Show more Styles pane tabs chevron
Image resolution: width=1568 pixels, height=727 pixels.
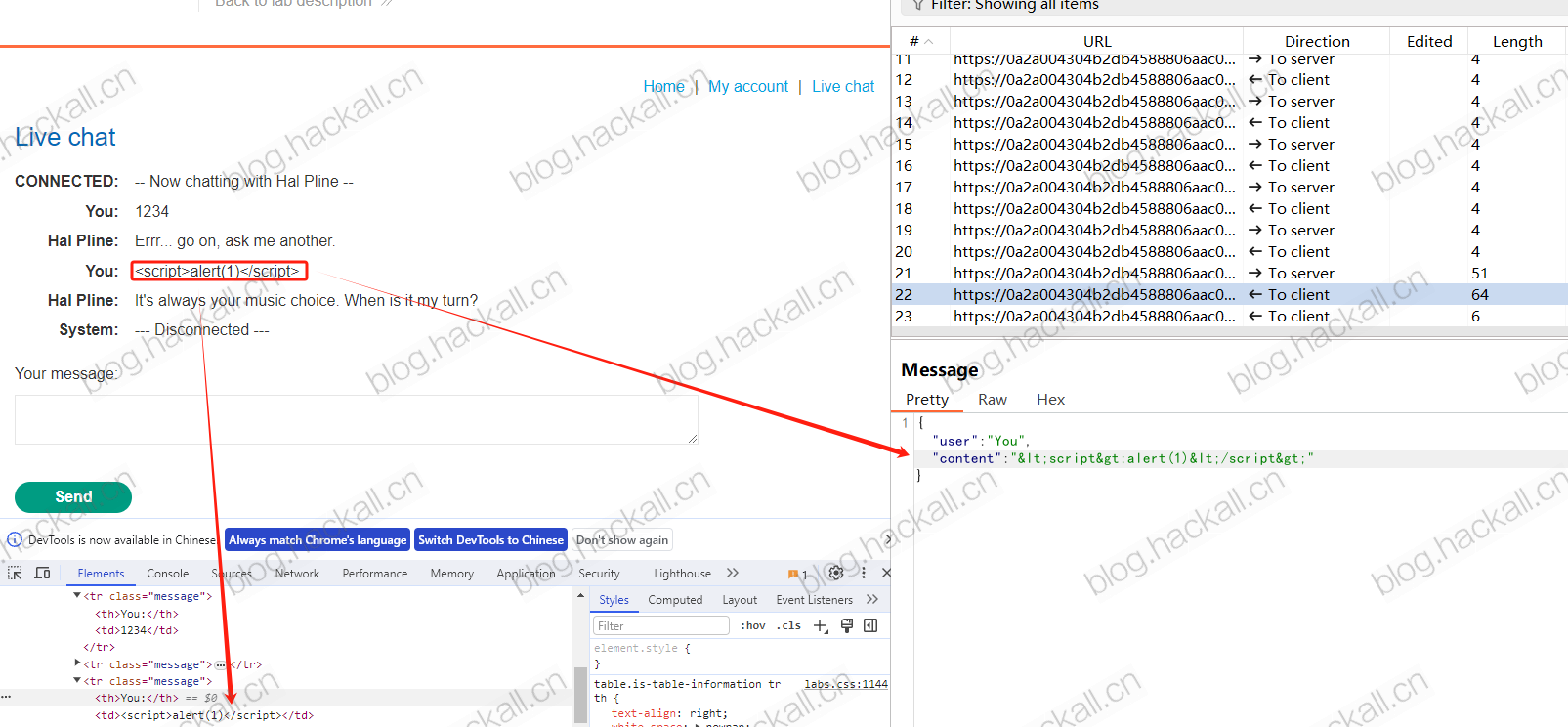(x=872, y=599)
